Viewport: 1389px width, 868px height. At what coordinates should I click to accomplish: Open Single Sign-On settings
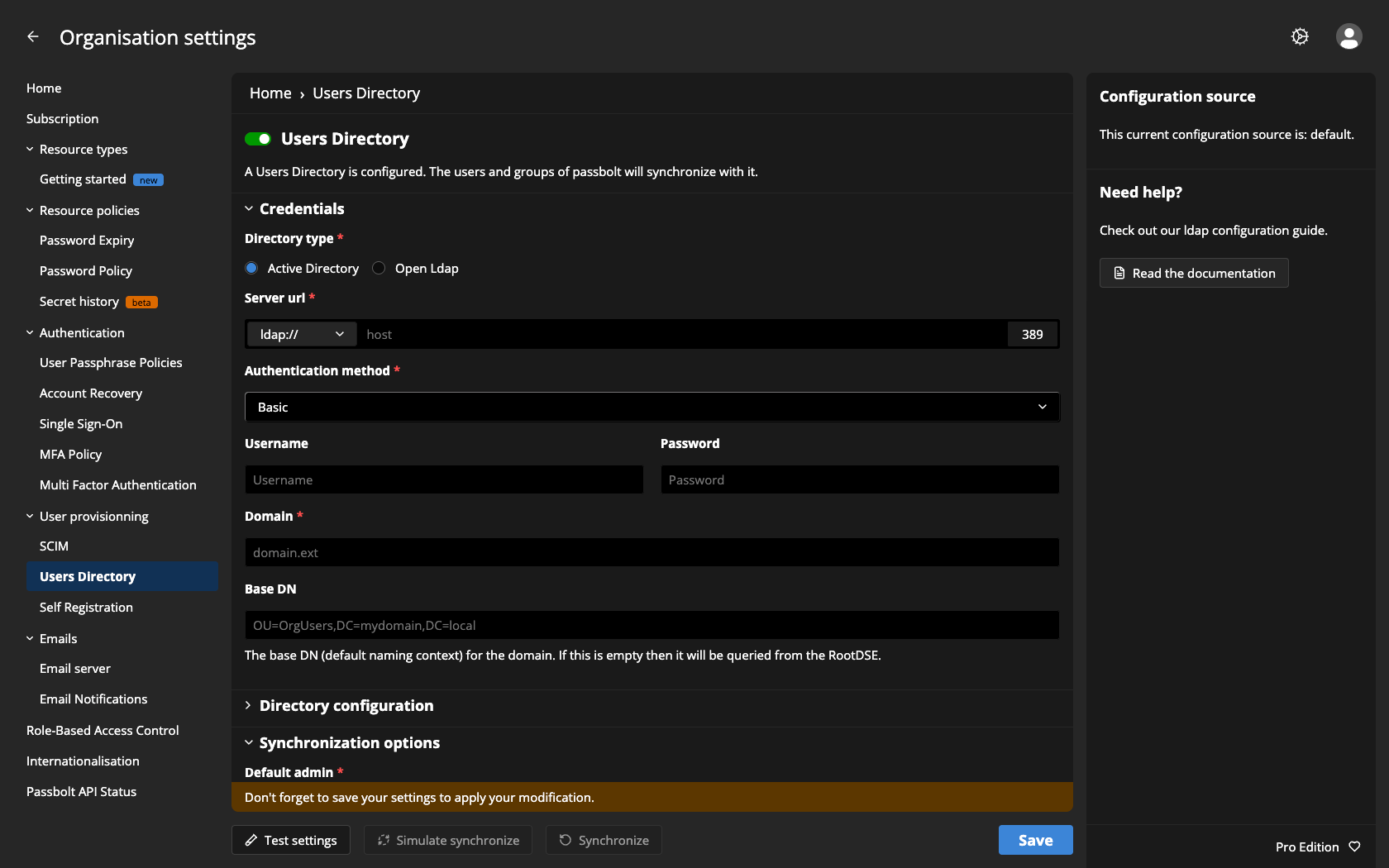tap(81, 424)
